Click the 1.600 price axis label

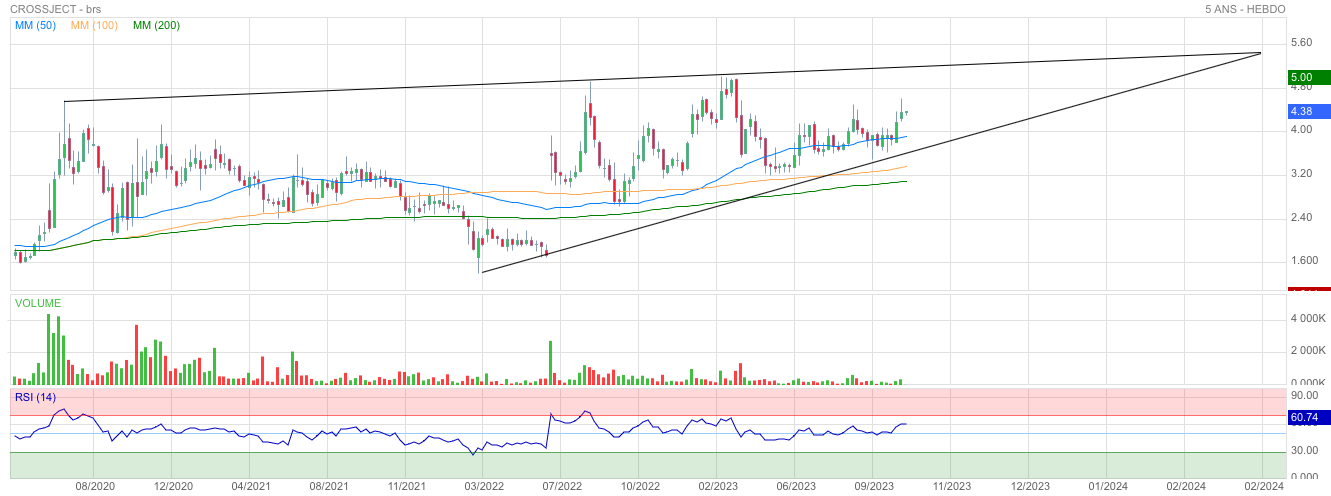(x=1304, y=262)
